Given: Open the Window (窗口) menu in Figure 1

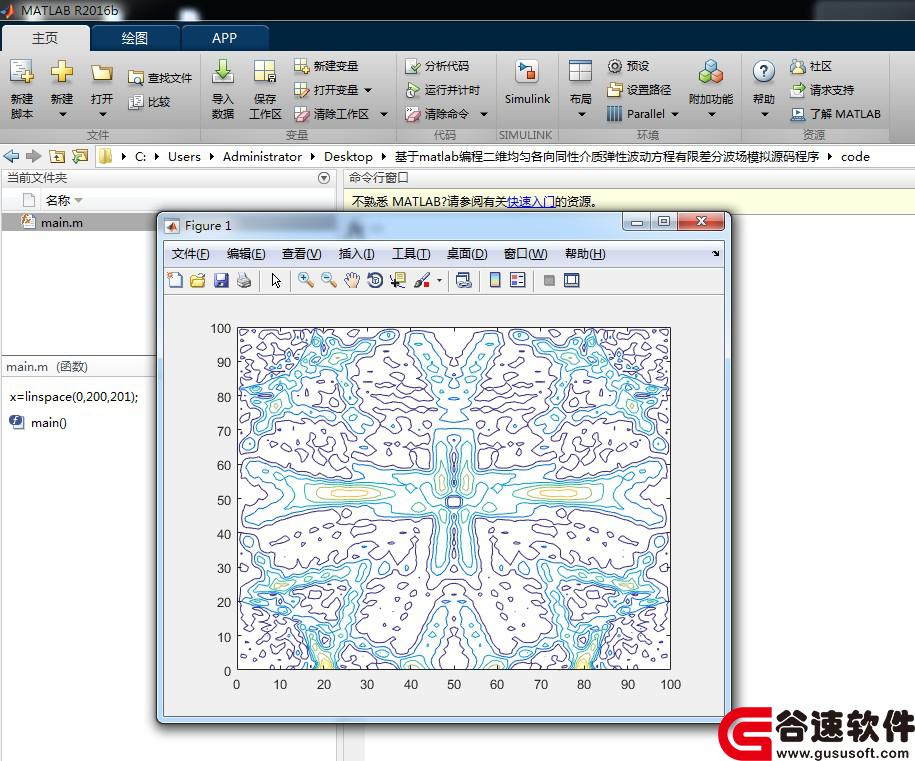Looking at the screenshot, I should (525, 254).
